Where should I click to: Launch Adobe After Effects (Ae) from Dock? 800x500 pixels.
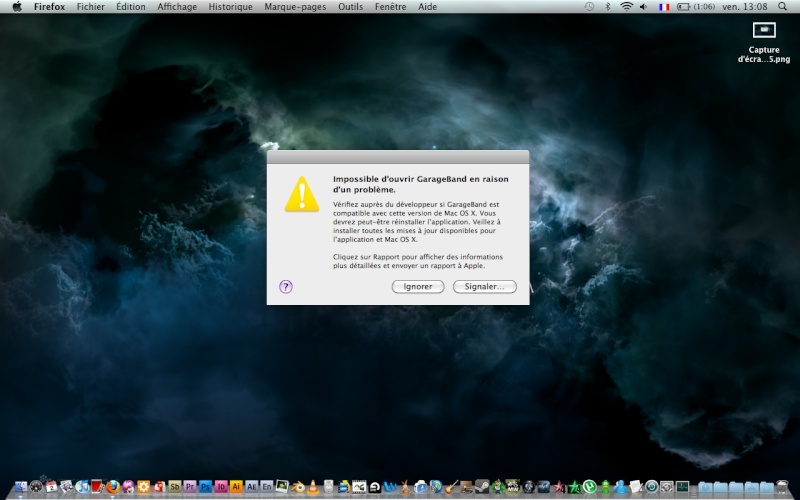[x=251, y=487]
